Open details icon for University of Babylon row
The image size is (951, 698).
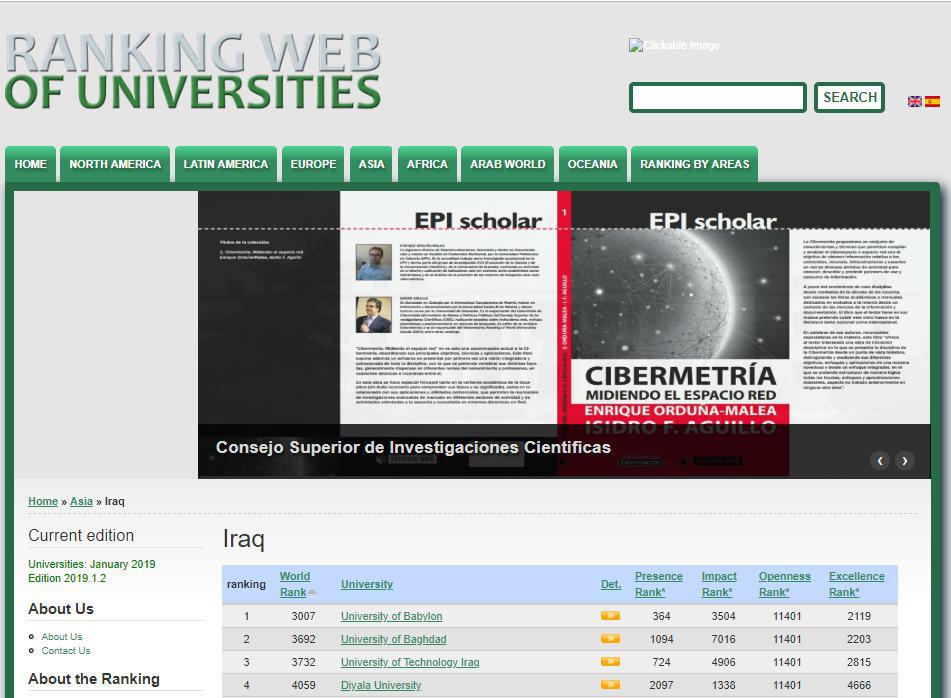click(610, 616)
